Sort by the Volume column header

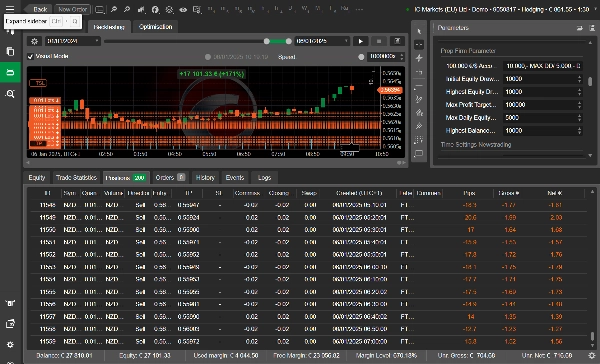pyautogui.click(x=113, y=193)
